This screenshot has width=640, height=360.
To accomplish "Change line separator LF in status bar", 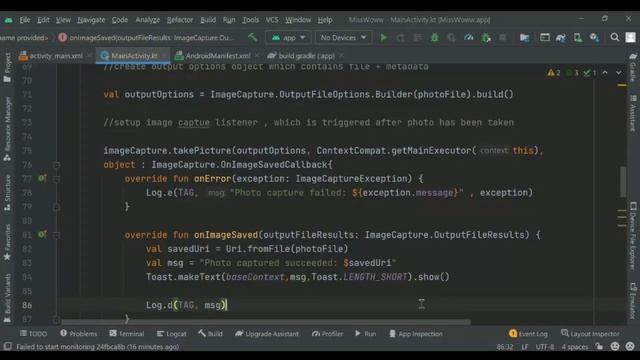I will click(x=524, y=347).
